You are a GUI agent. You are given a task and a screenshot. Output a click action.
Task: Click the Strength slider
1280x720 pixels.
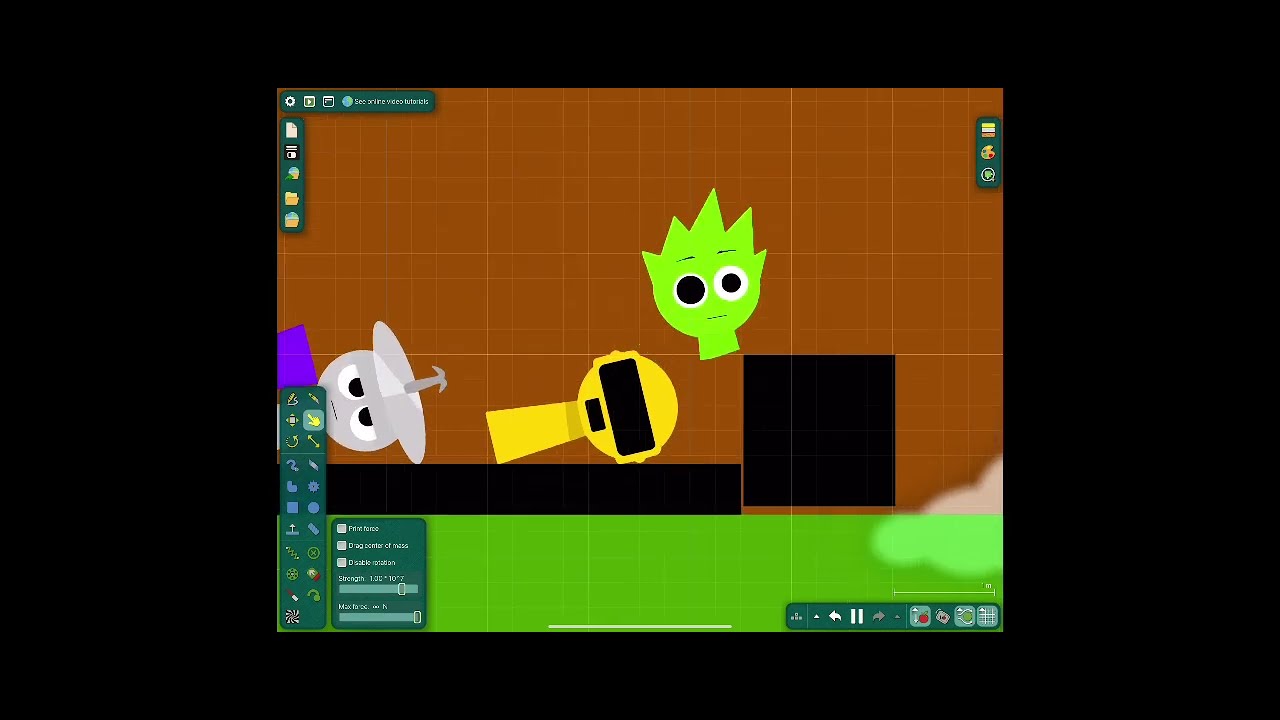[379, 589]
